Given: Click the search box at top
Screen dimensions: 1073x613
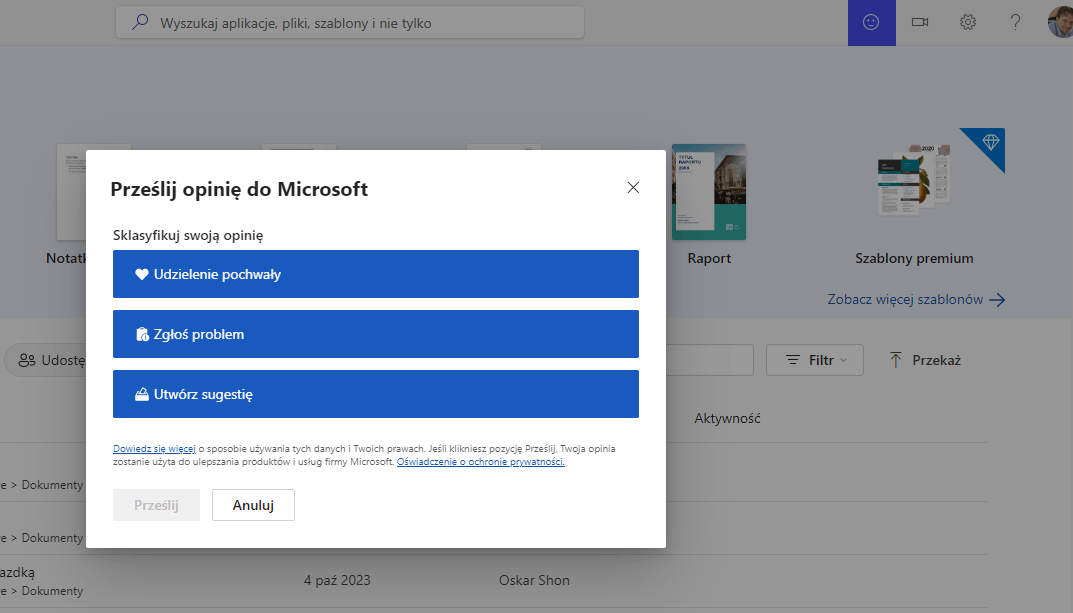Looking at the screenshot, I should click(x=350, y=23).
